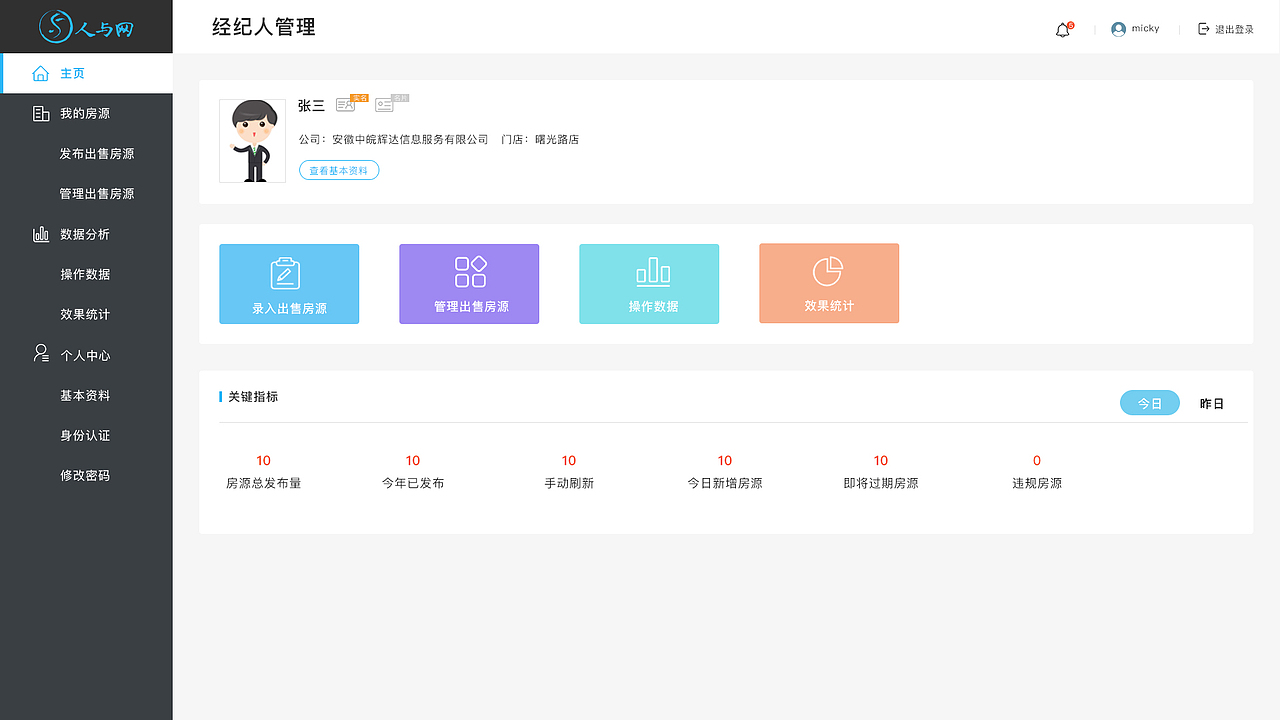1280x720 pixels.
Task: Select the 录入出售房源 clipboard icon card
Action: 289,283
